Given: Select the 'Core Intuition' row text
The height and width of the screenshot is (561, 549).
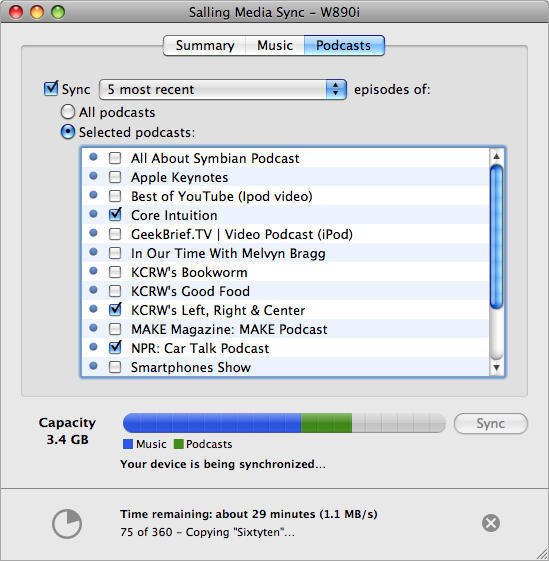Looking at the screenshot, I should click(174, 215).
